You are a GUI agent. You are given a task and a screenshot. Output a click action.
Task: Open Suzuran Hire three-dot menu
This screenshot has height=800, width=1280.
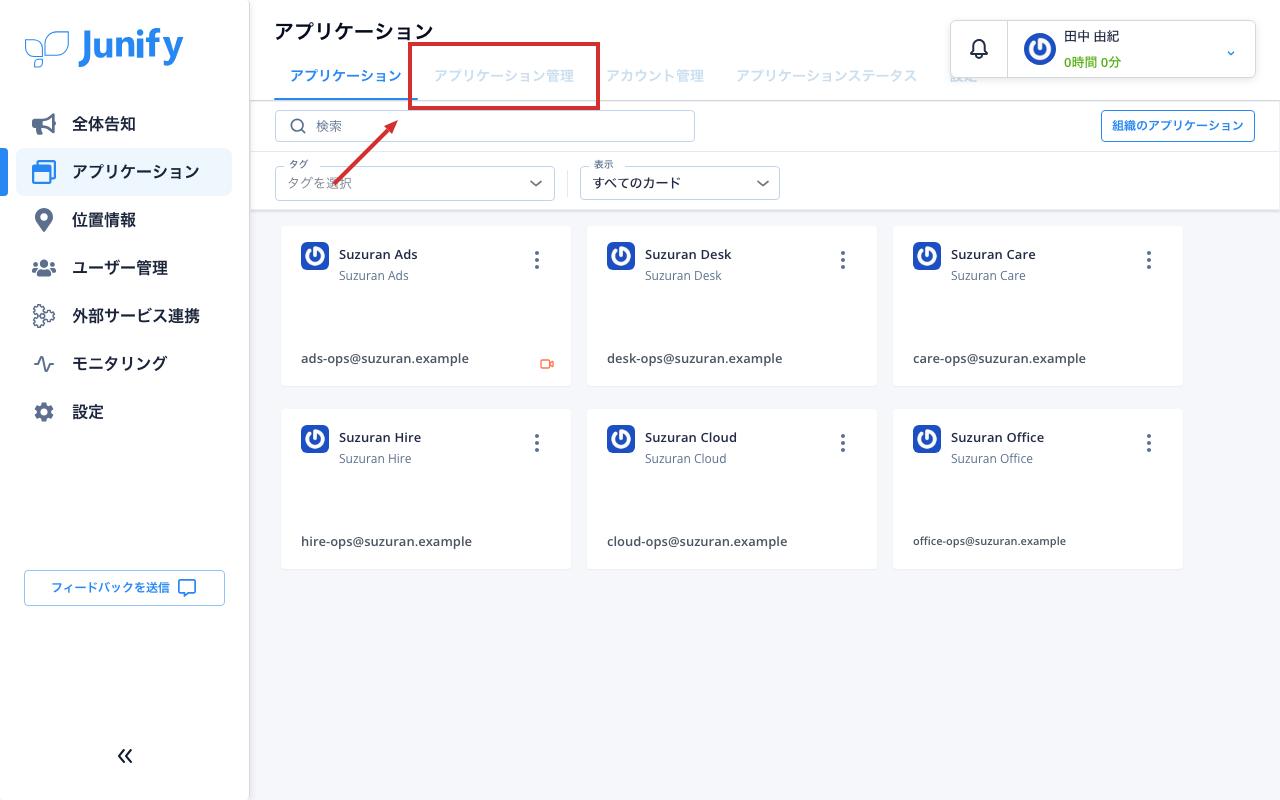point(537,443)
